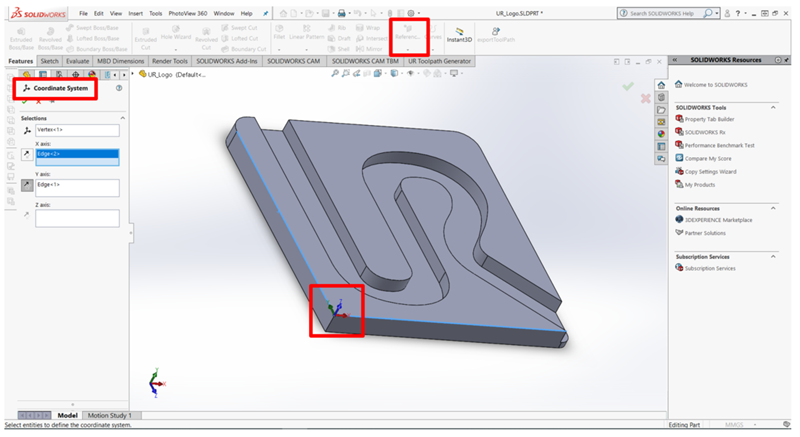This screenshot has height=437, width=800.
Task: Collapse task pane with double-chevron
Action: tap(674, 60)
